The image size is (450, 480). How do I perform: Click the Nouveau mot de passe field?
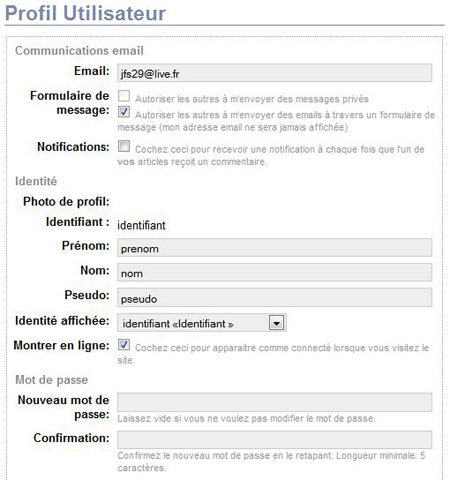274,402
